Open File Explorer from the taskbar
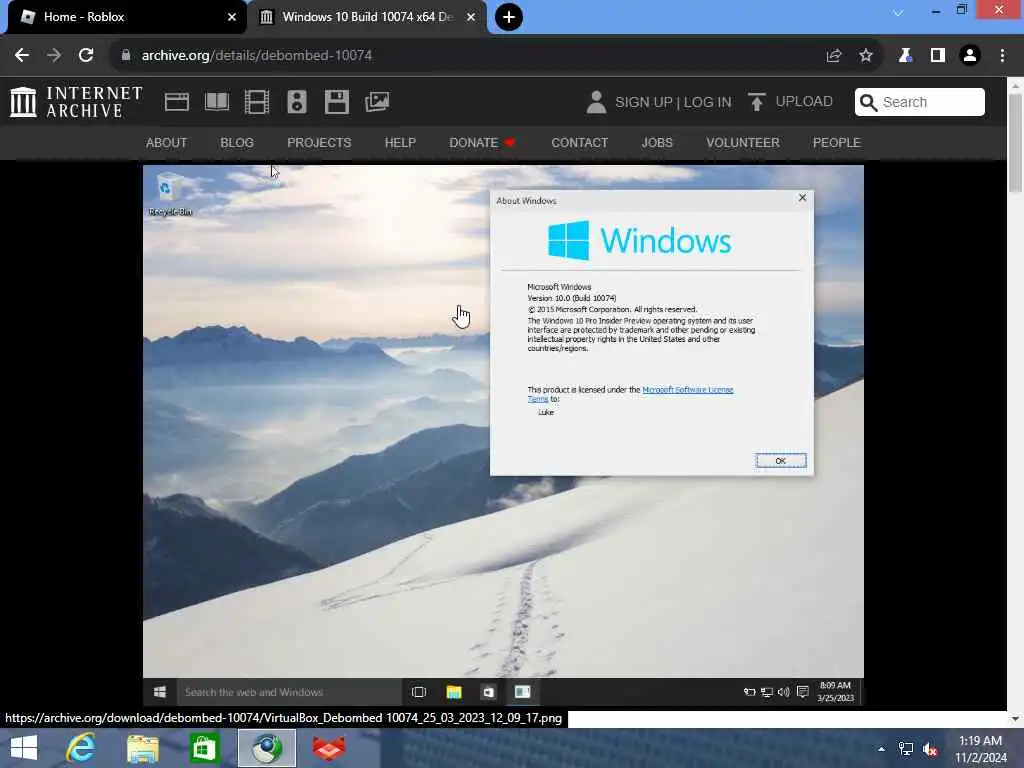Screen dimensions: 1024x768 (x=142, y=748)
